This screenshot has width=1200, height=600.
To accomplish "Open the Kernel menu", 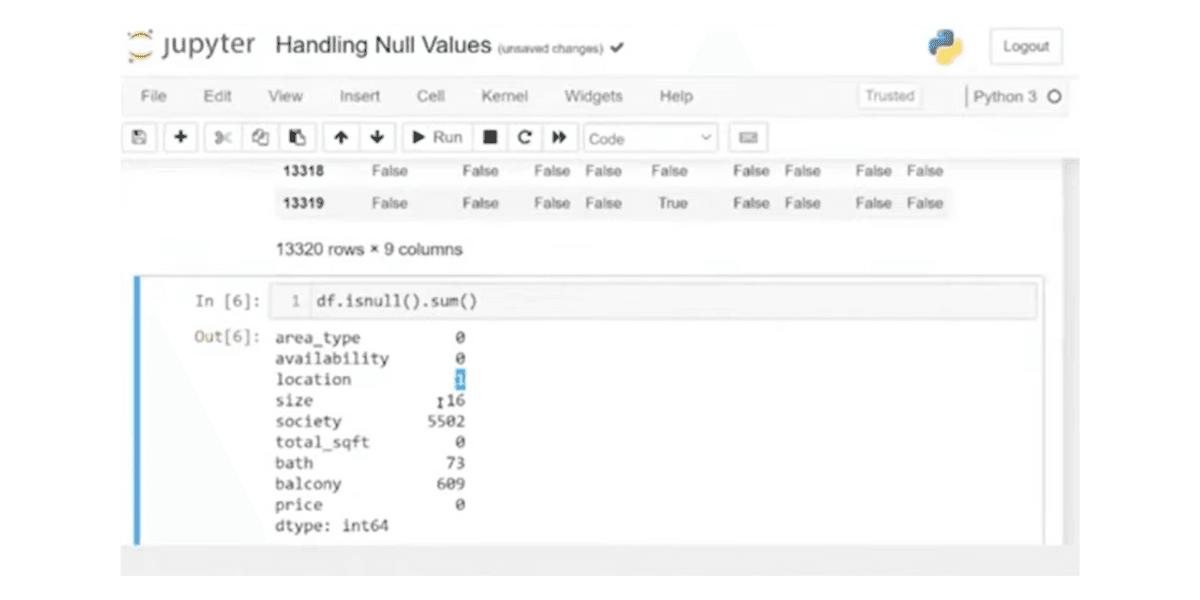I will click(504, 96).
